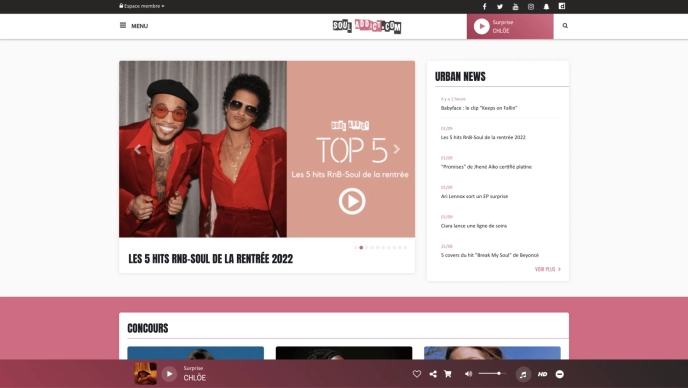
Task: Click the music note icon in player
Action: pos(523,374)
